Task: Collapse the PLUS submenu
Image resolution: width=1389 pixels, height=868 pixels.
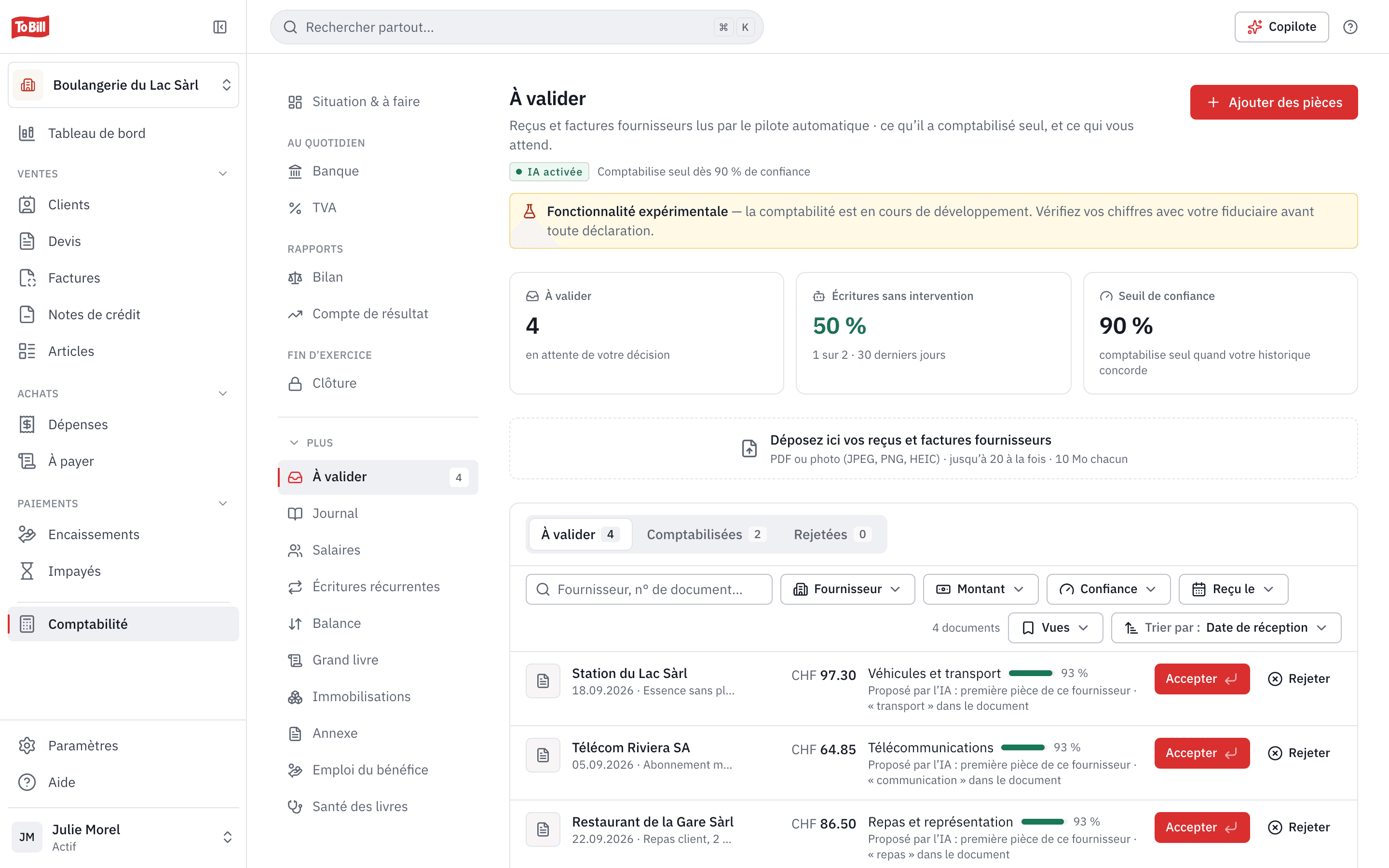Action: coord(311,443)
